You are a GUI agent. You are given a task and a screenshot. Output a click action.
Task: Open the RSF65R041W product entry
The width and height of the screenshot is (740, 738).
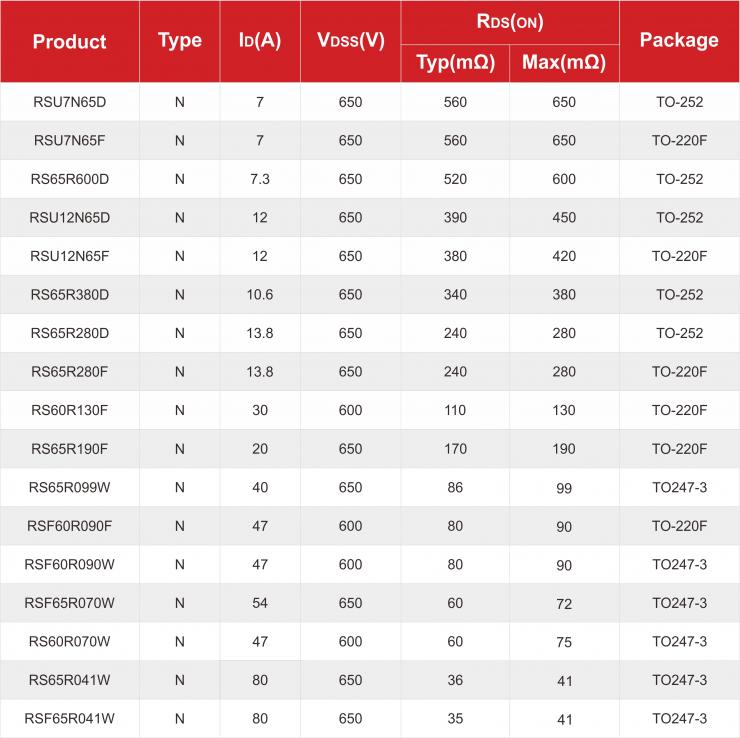point(69,719)
